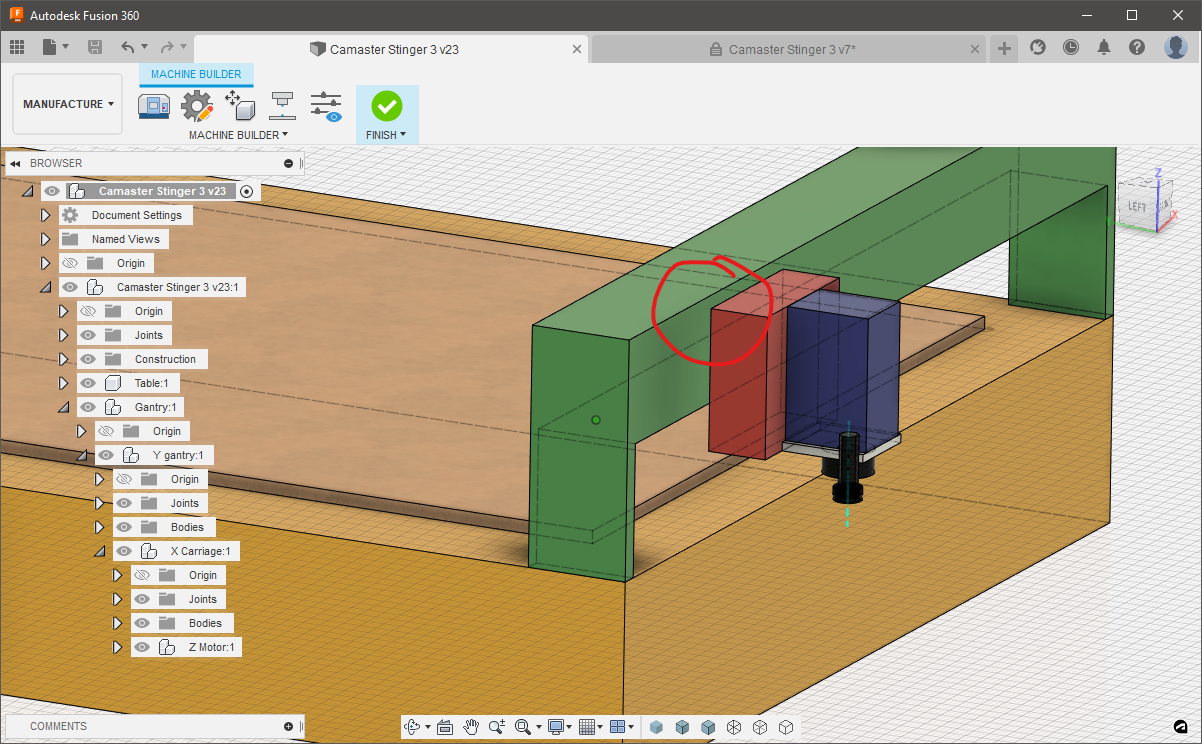Open the Machine Properties tool in Machine Builder
Image resolution: width=1202 pixels, height=744 pixels.
click(x=154, y=105)
